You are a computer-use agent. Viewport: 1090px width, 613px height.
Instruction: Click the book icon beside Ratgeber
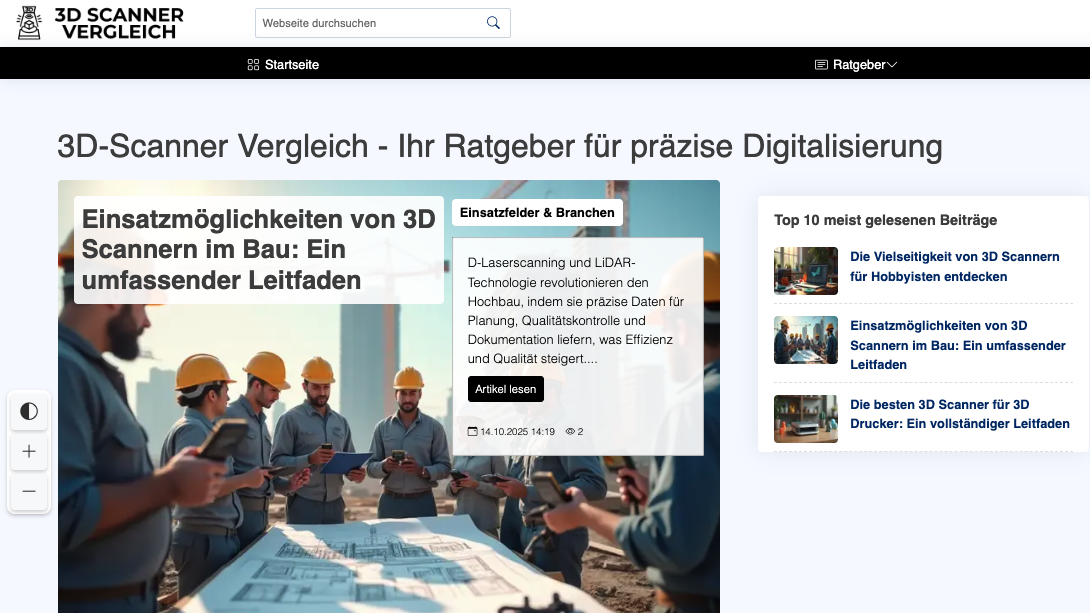pyautogui.click(x=819, y=64)
